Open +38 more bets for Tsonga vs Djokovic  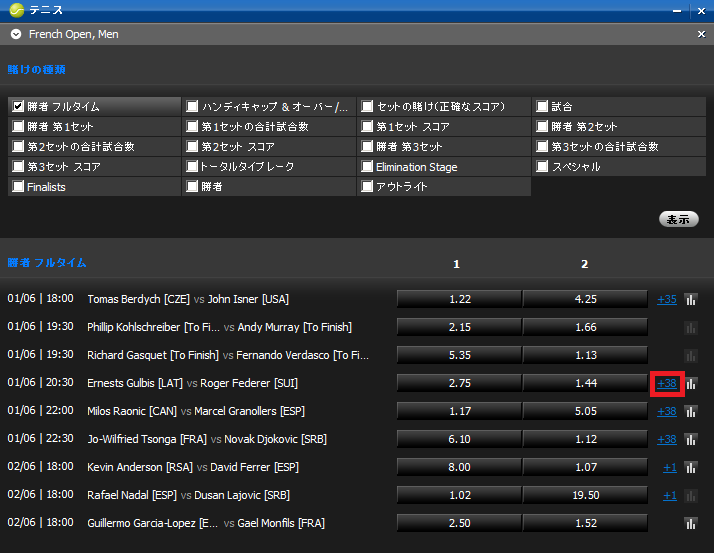point(667,440)
